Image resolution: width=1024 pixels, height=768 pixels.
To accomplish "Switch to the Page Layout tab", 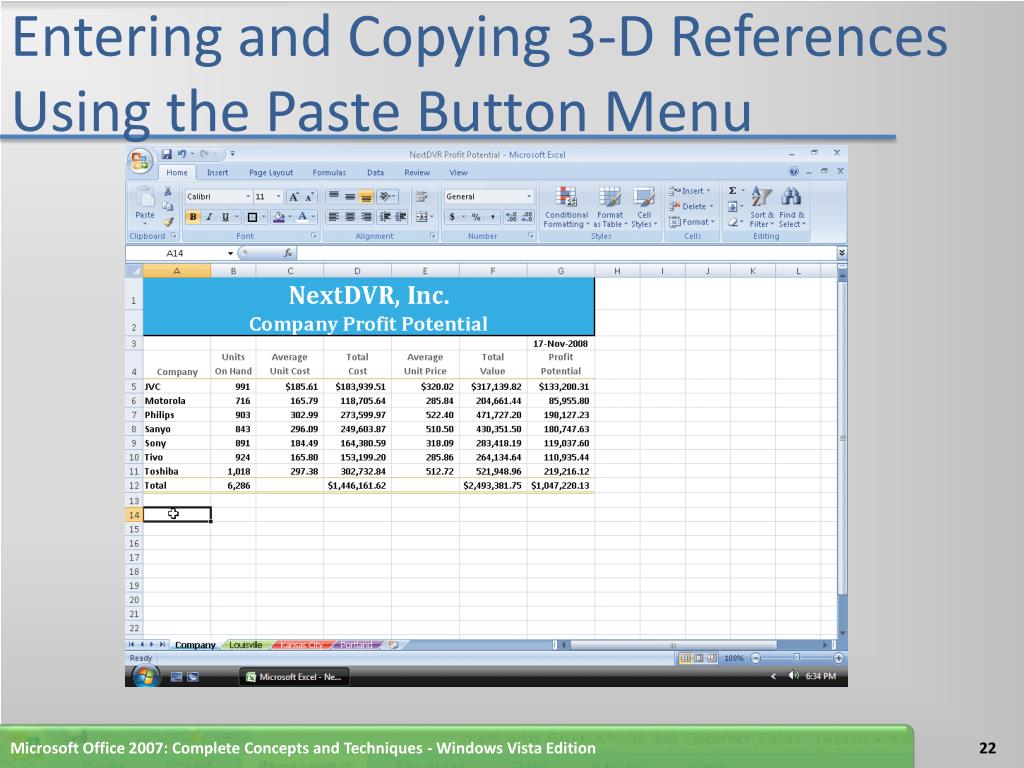I will coord(271,172).
